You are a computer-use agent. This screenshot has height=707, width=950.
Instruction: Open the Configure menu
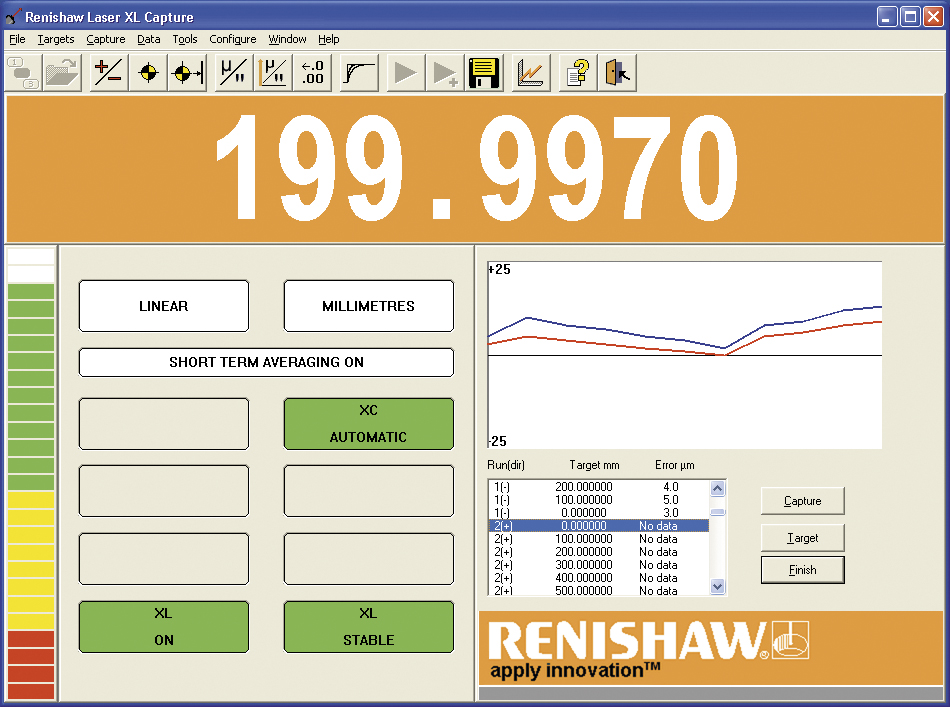pos(232,39)
